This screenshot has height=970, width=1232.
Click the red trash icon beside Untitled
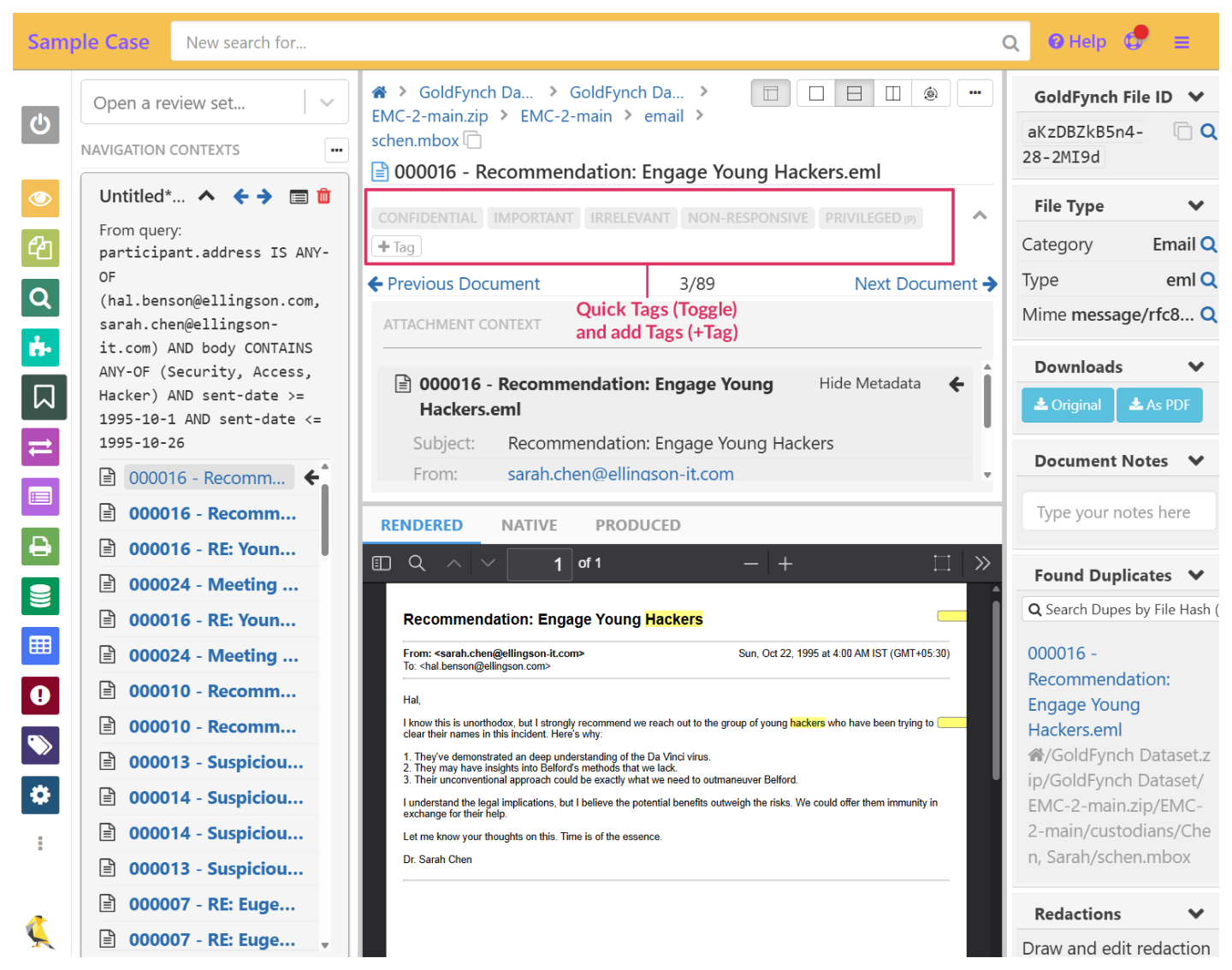(323, 197)
